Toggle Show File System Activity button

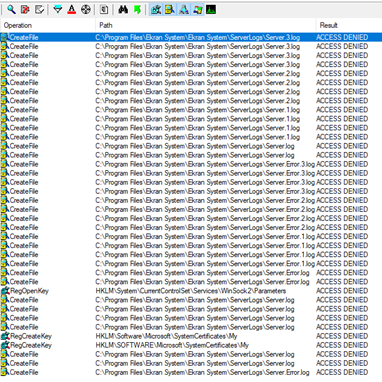(170, 10)
